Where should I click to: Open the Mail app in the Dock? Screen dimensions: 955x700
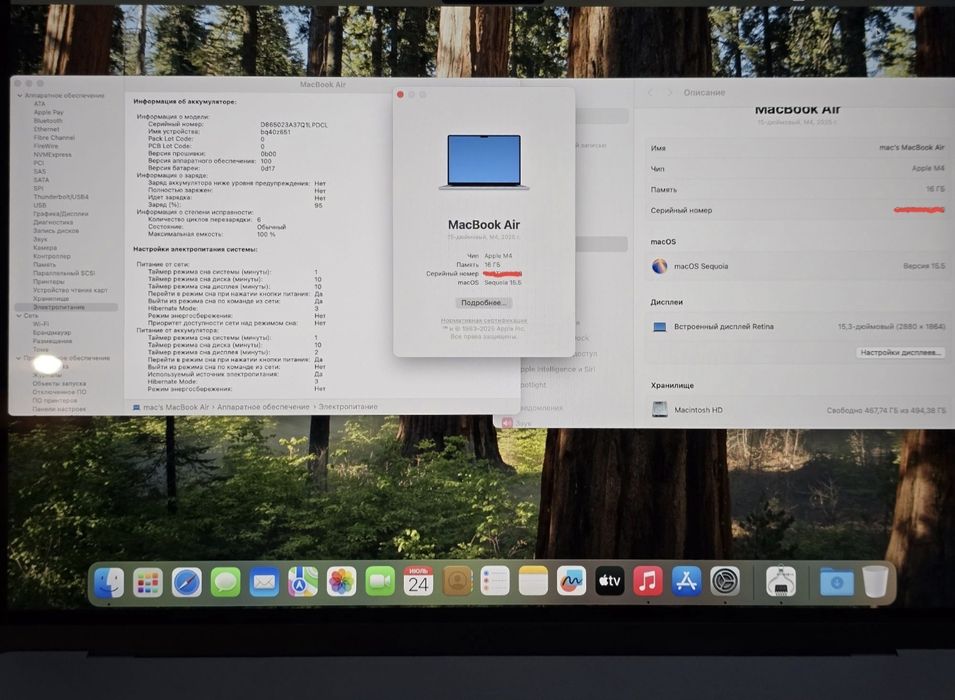click(x=264, y=582)
